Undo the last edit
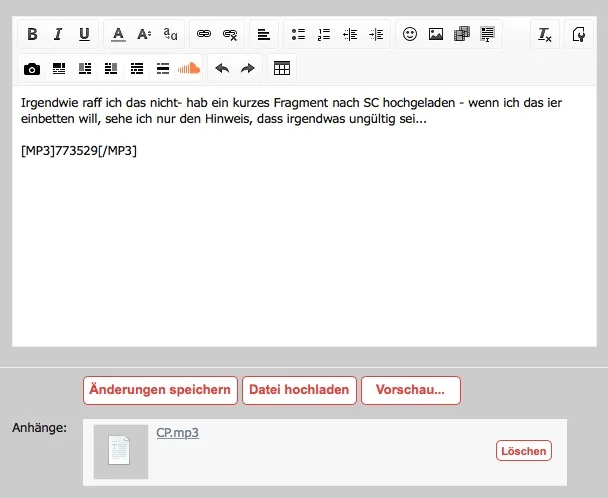 [x=222, y=69]
